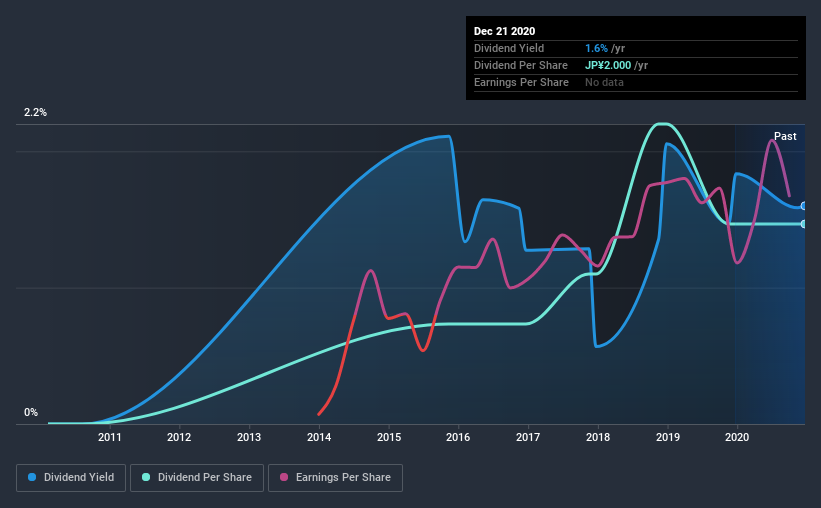Click the 'Past' label on the chart
The image size is (821, 508).
click(x=785, y=137)
